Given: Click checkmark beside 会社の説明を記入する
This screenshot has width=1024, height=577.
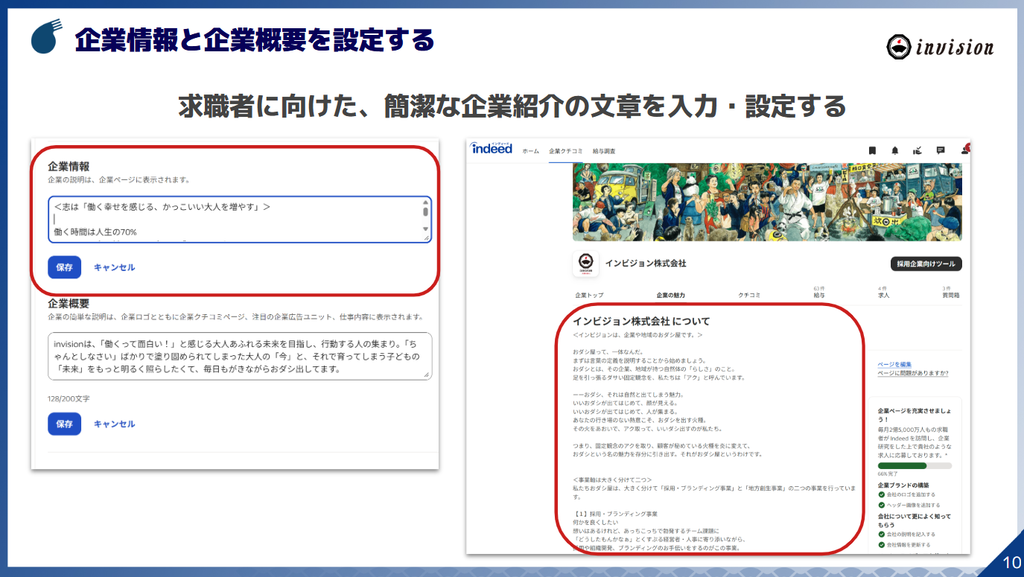Looking at the screenshot, I should point(882,534).
